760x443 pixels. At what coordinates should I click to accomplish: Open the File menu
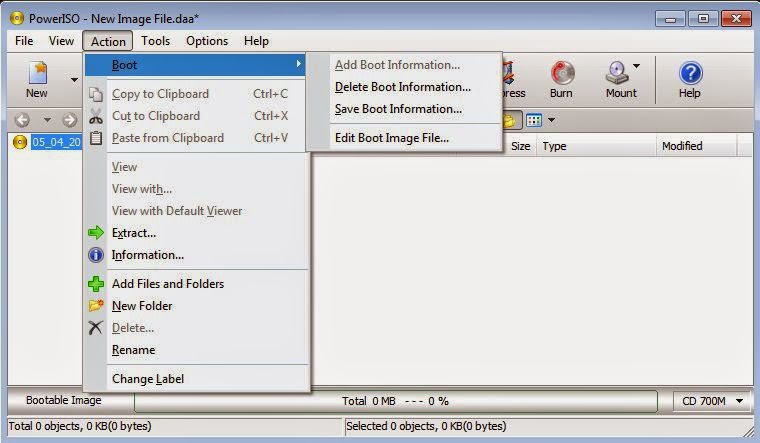(x=24, y=41)
